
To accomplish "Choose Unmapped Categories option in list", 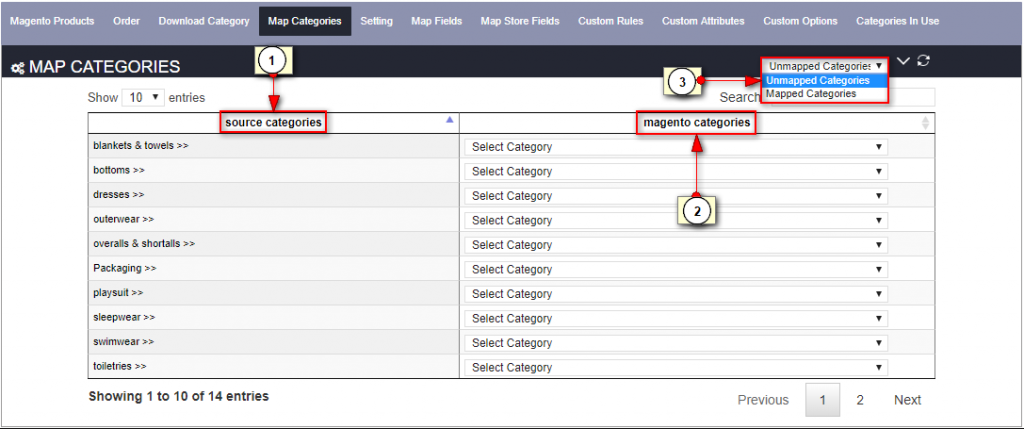I will point(825,80).
